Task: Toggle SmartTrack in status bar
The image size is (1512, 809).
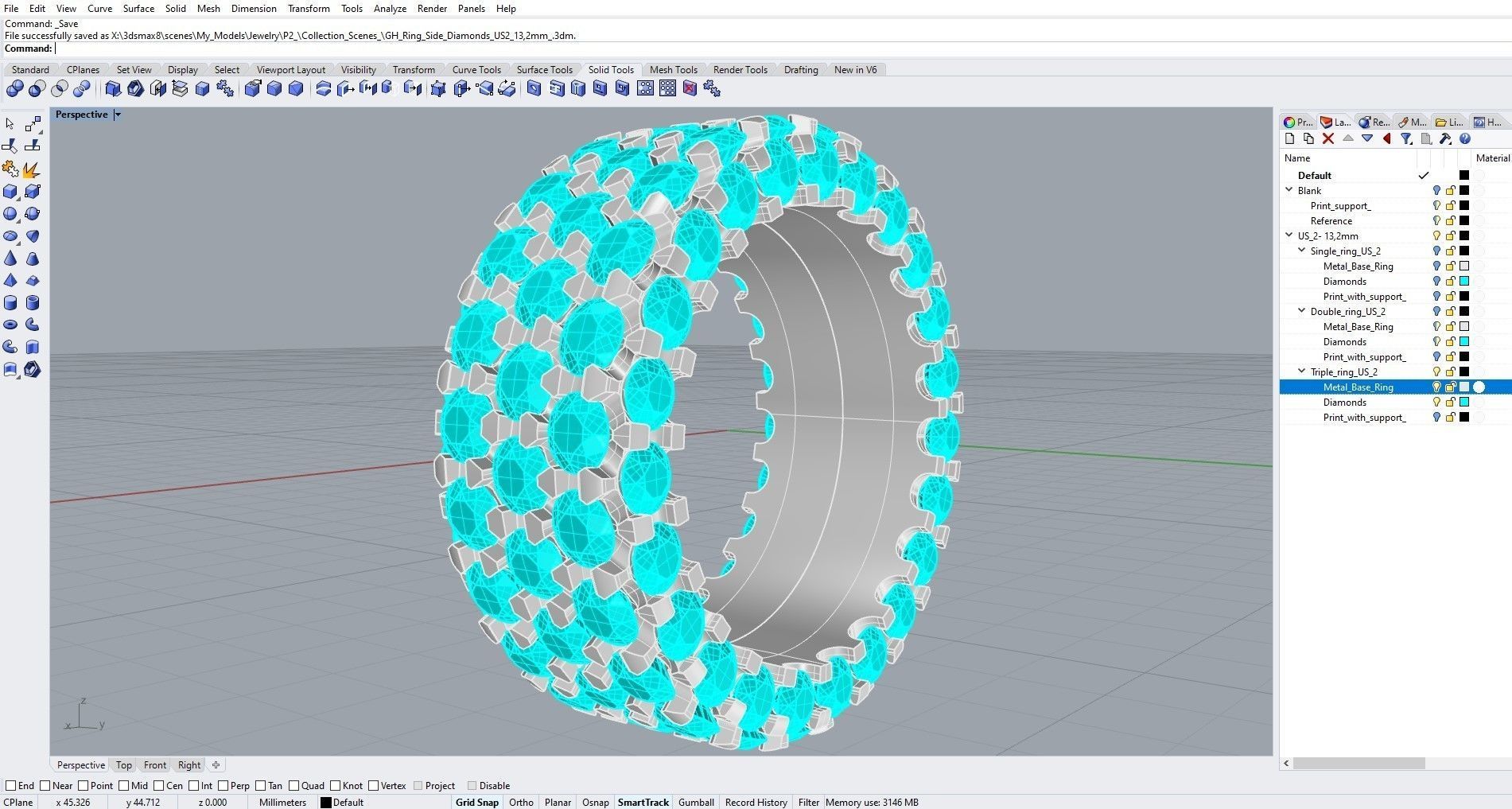Action: tap(643, 802)
